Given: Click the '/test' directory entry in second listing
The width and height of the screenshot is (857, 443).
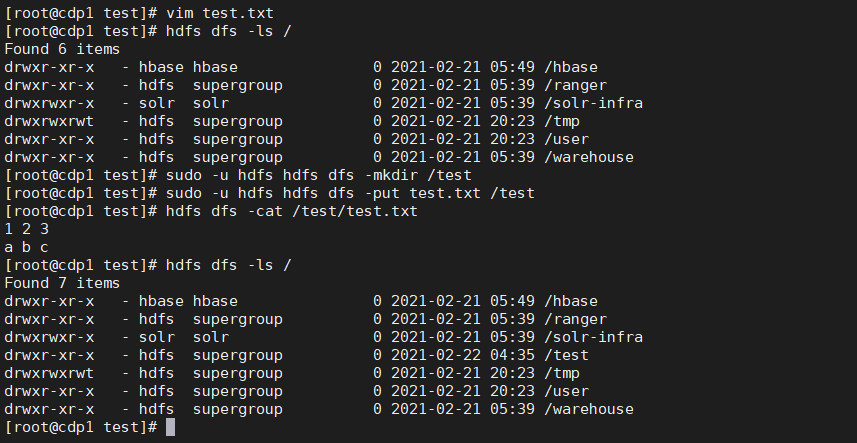Looking at the screenshot, I should [x=567, y=355].
